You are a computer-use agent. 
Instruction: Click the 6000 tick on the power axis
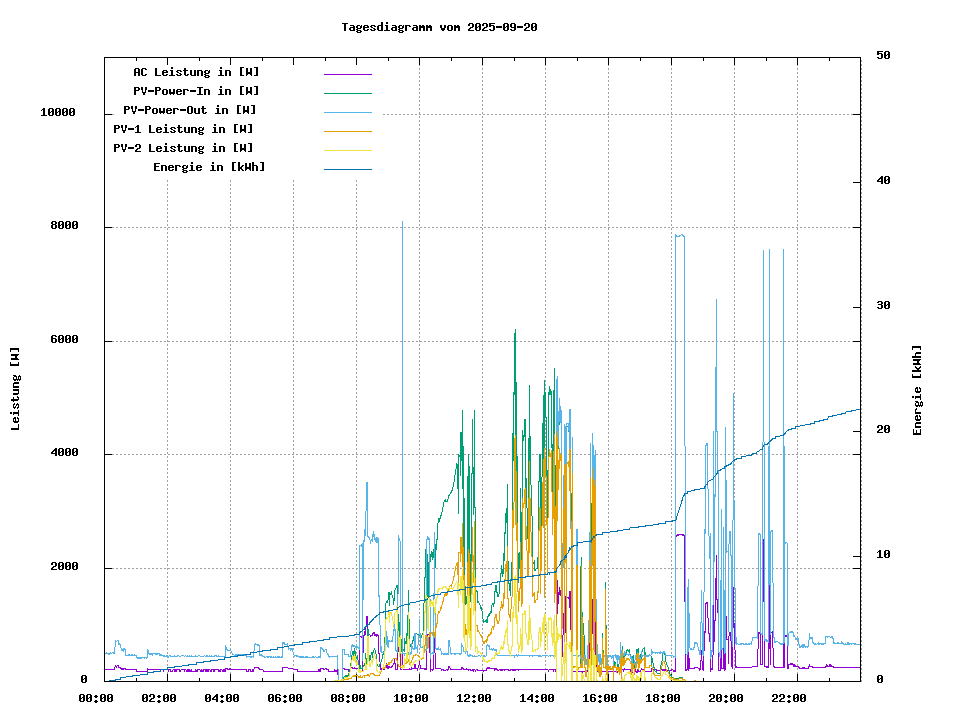pyautogui.click(x=64, y=341)
